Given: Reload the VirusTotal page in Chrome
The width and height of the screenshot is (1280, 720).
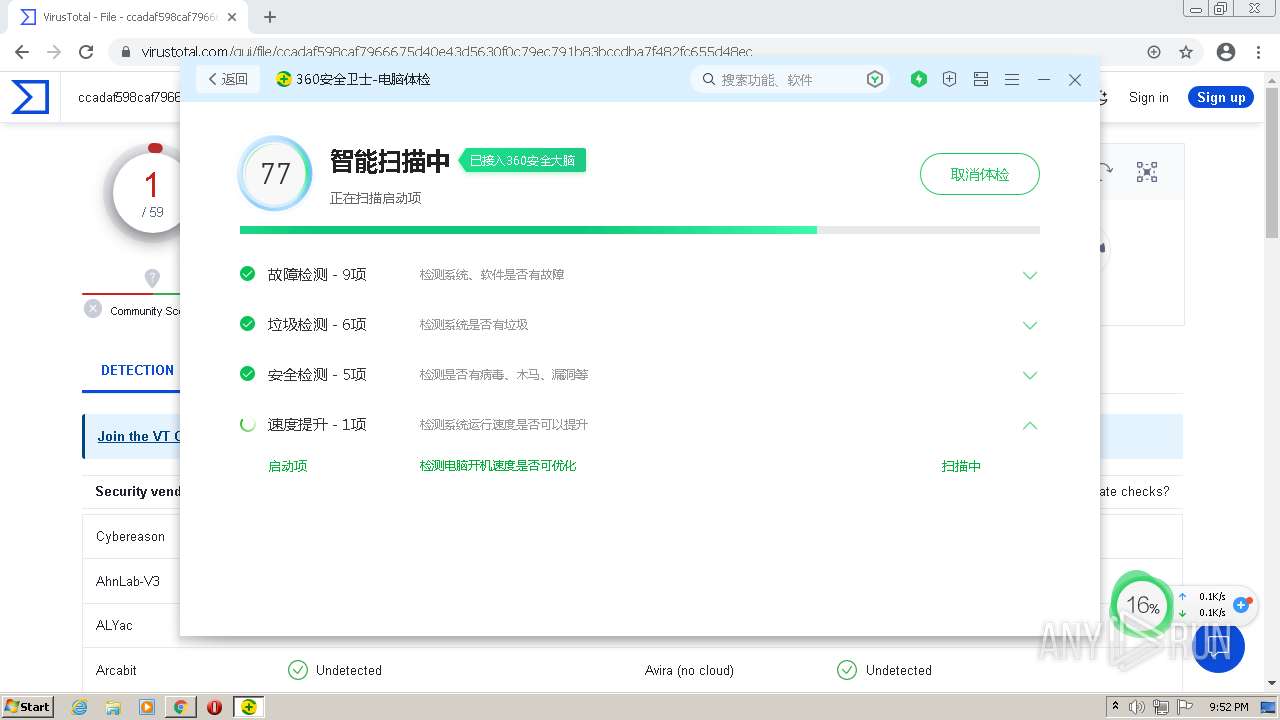Looking at the screenshot, I should point(86,52).
